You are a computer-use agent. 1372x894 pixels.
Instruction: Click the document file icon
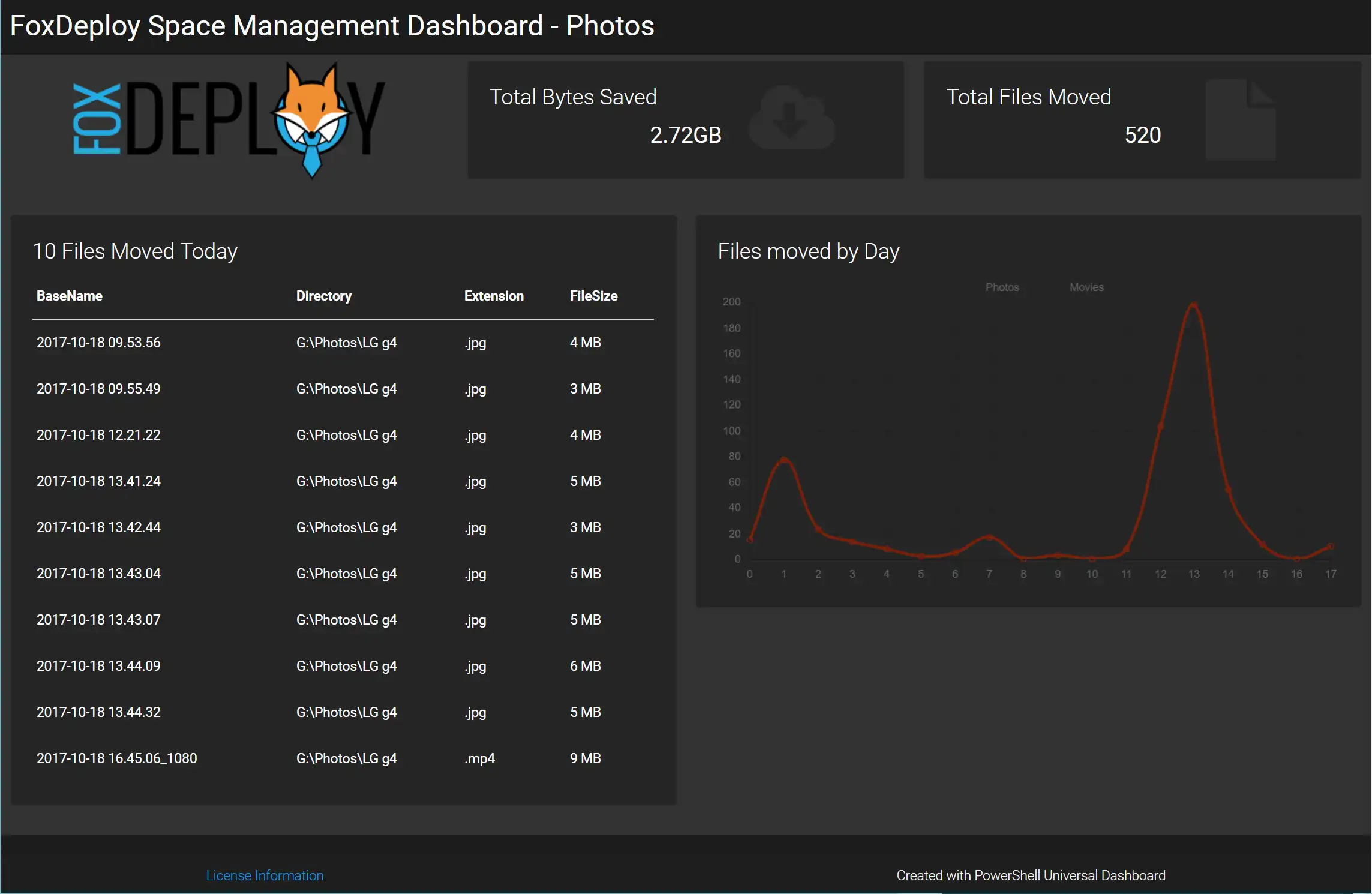1241,119
